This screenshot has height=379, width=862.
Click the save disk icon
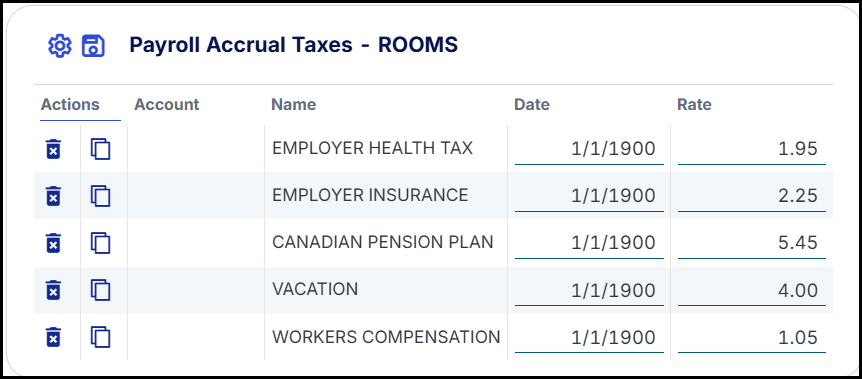point(93,46)
